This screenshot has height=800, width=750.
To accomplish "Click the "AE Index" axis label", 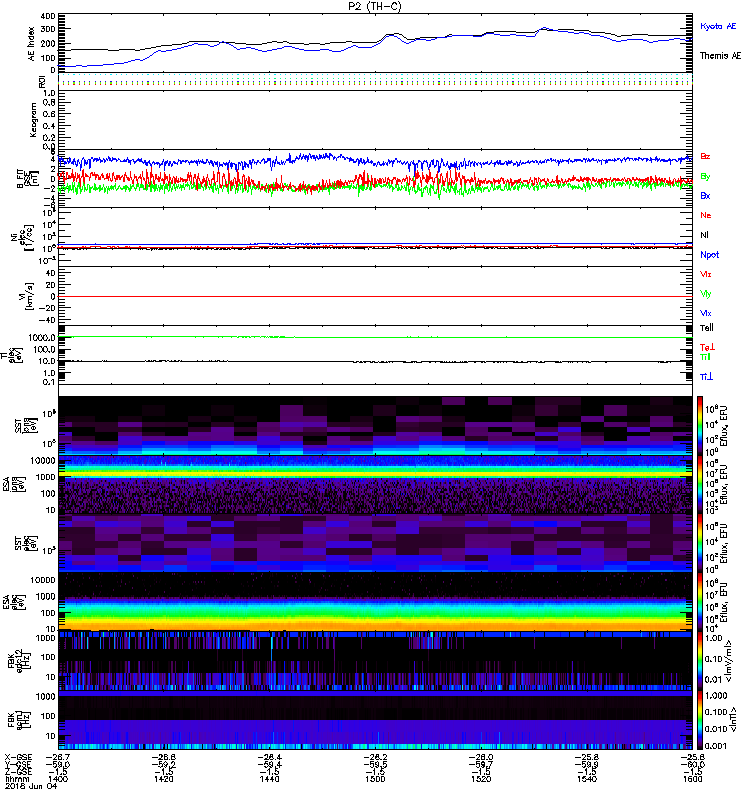I will tap(31, 43).
